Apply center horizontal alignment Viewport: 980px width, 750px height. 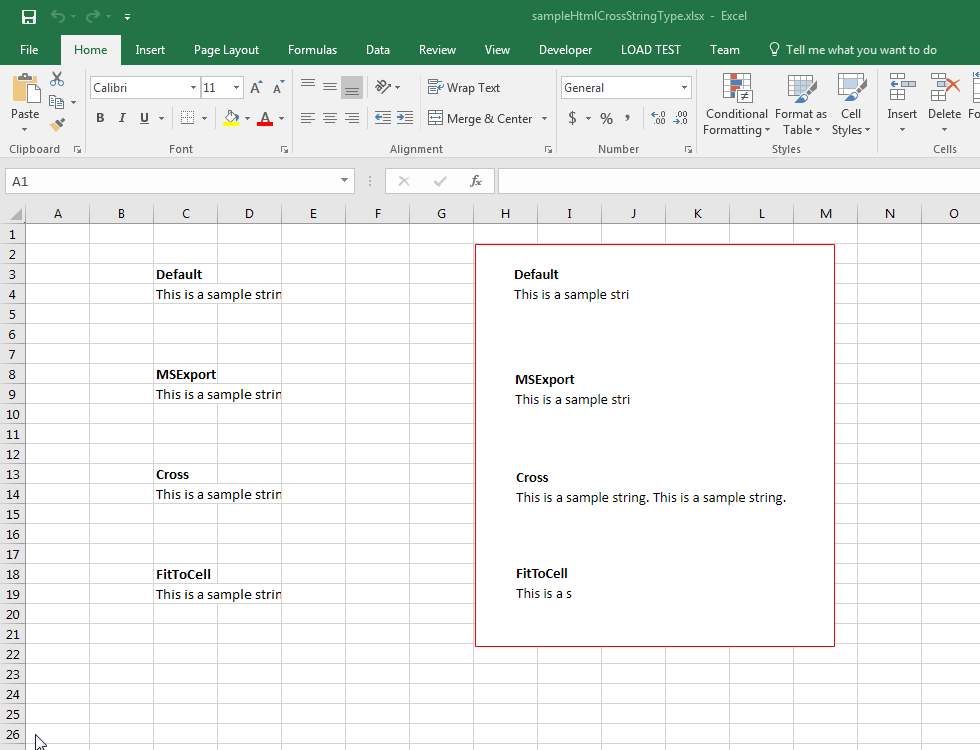pyautogui.click(x=330, y=118)
